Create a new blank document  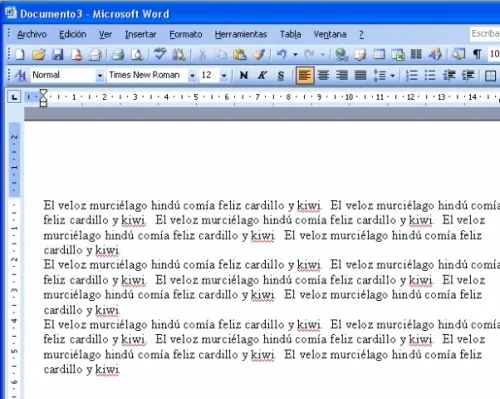20,54
